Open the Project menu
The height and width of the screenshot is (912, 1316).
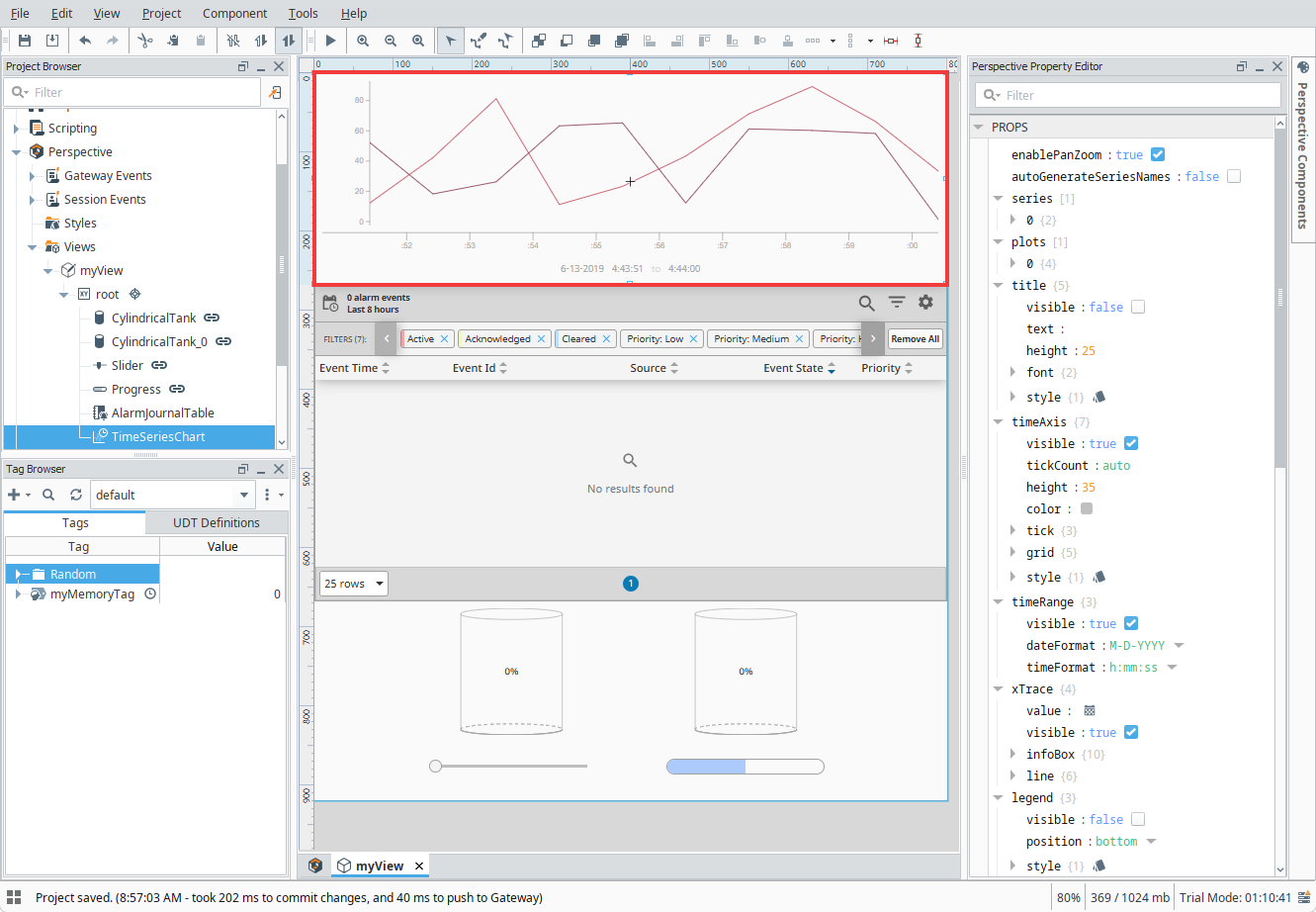pos(161,13)
